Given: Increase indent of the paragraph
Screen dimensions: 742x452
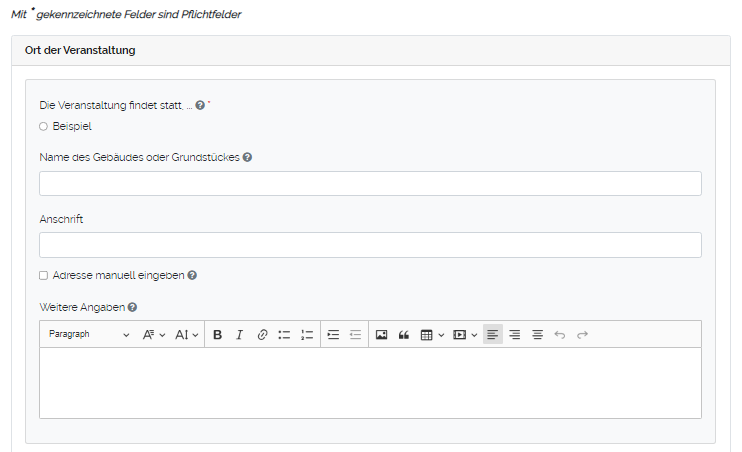Looking at the screenshot, I should pos(334,335).
